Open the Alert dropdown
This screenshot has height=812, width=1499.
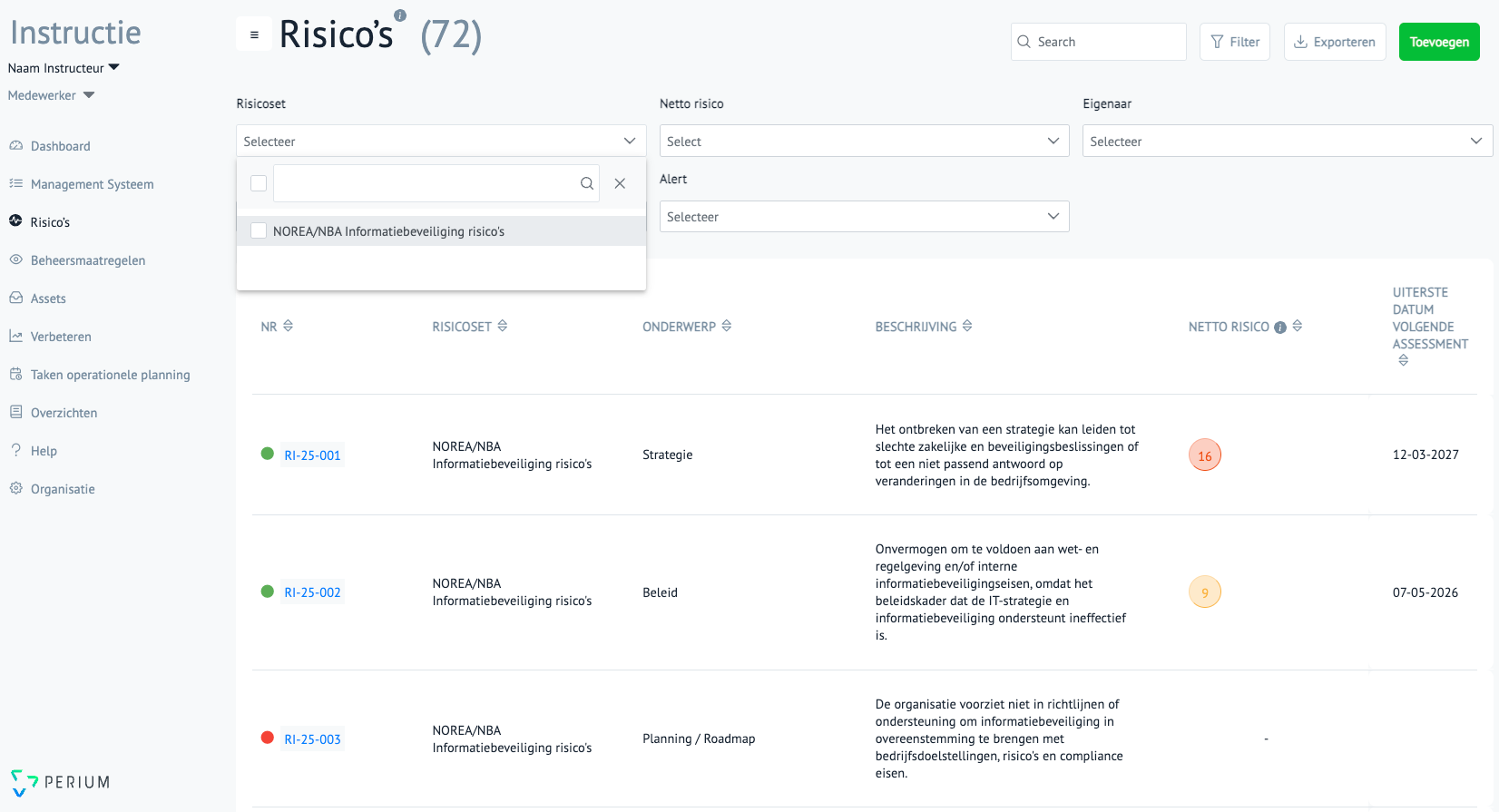[x=864, y=217]
